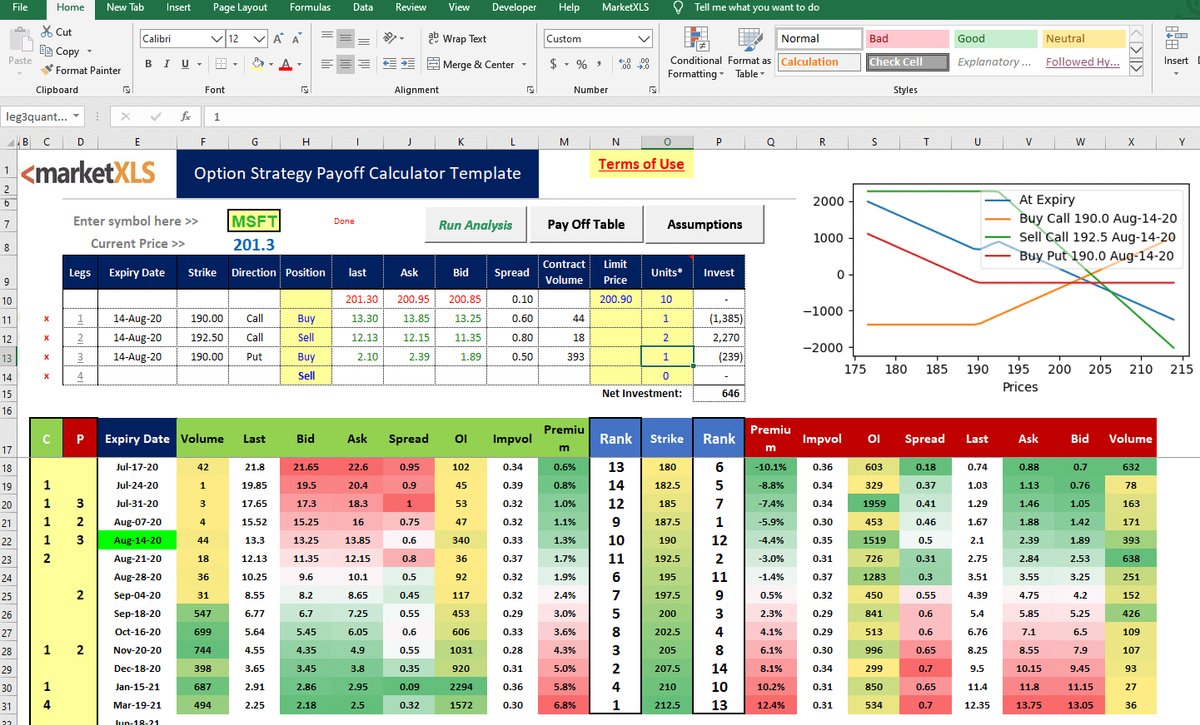Switch to the Formulas ribbon tab

click(x=310, y=7)
